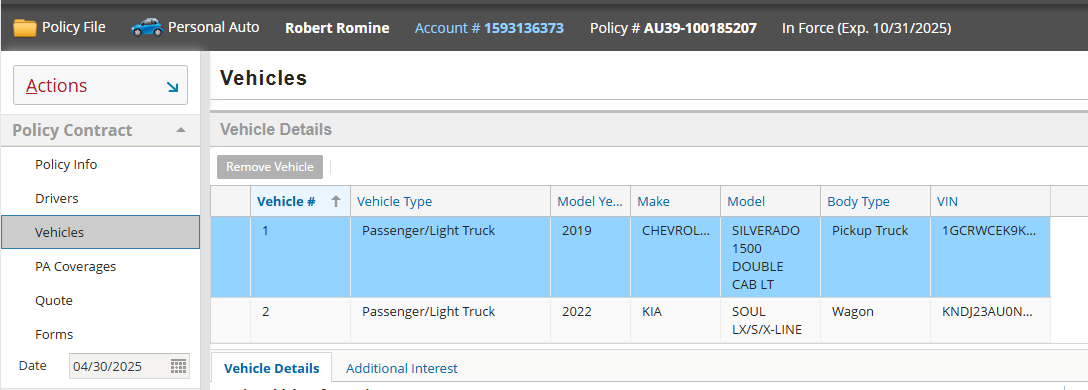The height and width of the screenshot is (390, 1088).
Task: Open account number 1593136373 link
Action: (x=524, y=28)
